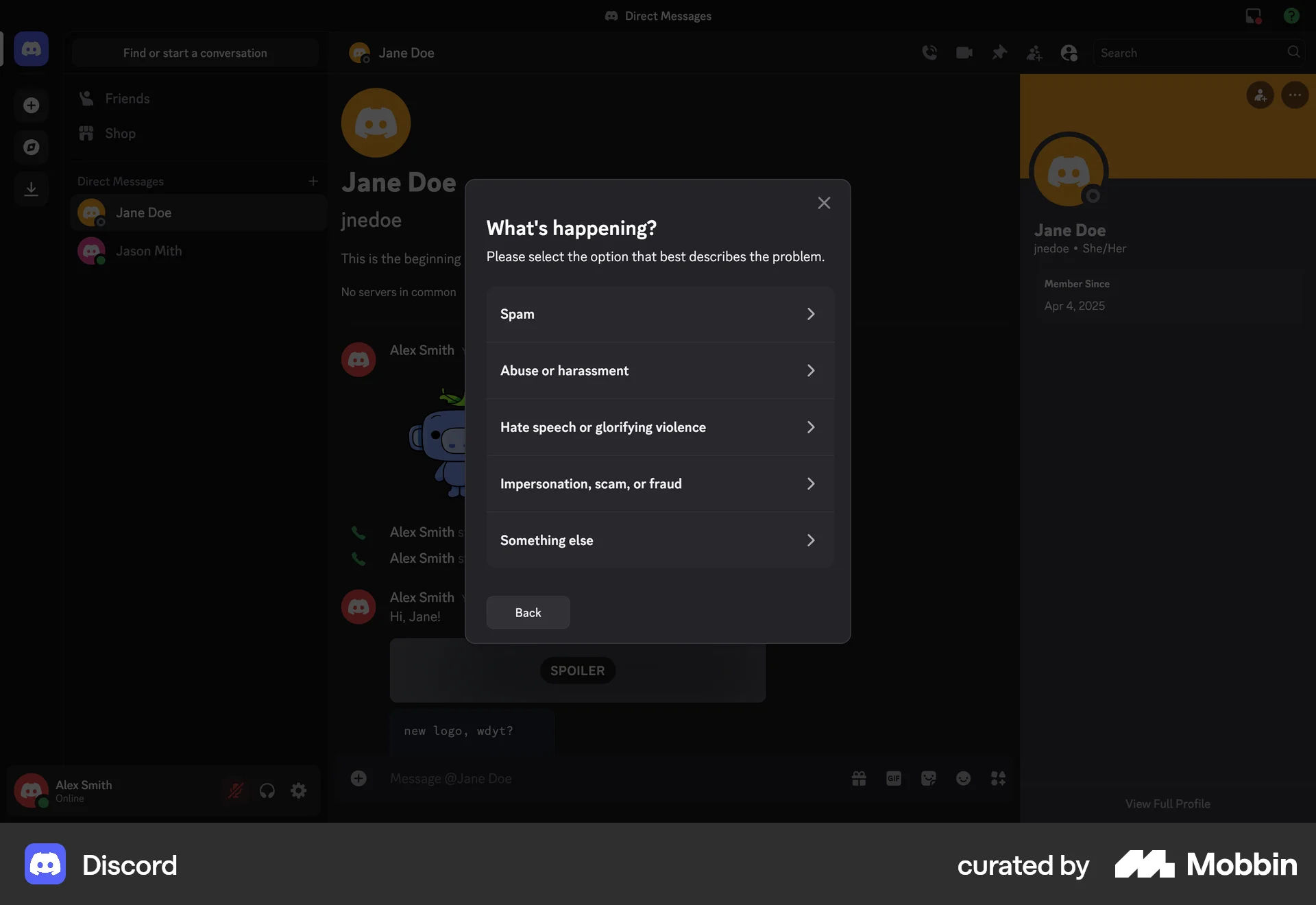Open the gift picker
Image resolution: width=1316 pixels, height=905 pixels.
tap(859, 779)
